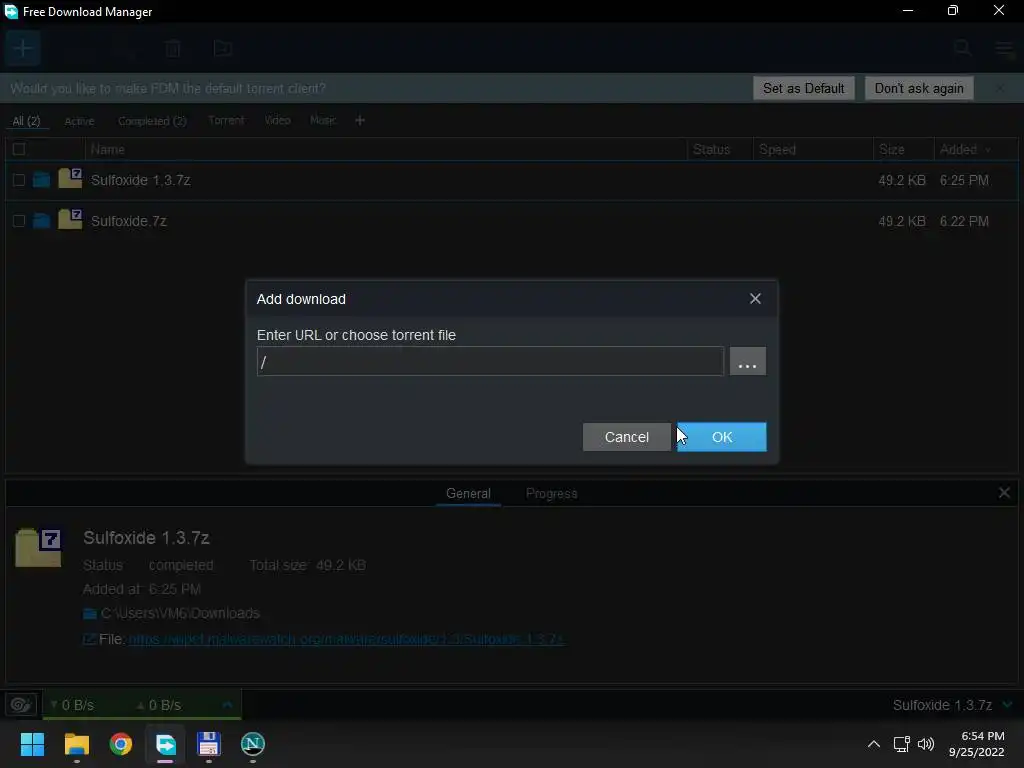Image resolution: width=1024 pixels, height=768 pixels.
Task: Add a new tag with plus icon
Action: (360, 120)
